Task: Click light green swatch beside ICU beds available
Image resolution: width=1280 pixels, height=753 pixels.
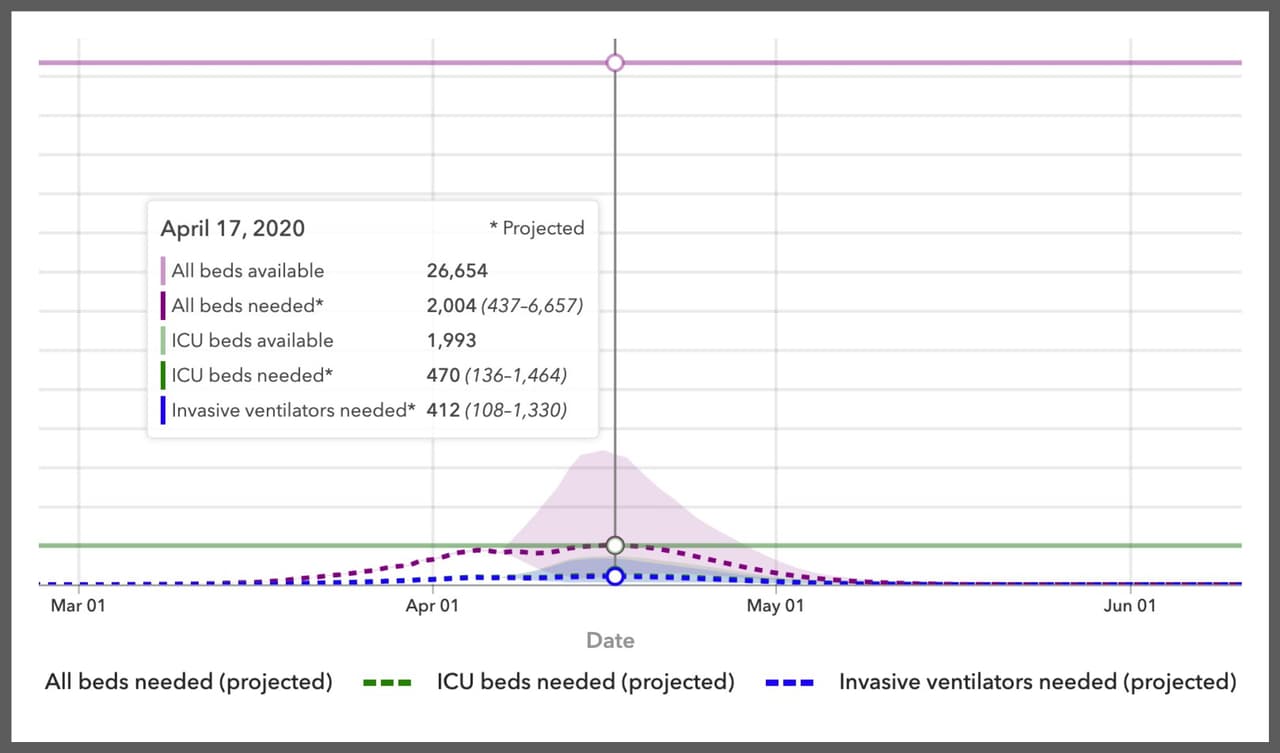Action: 163,341
